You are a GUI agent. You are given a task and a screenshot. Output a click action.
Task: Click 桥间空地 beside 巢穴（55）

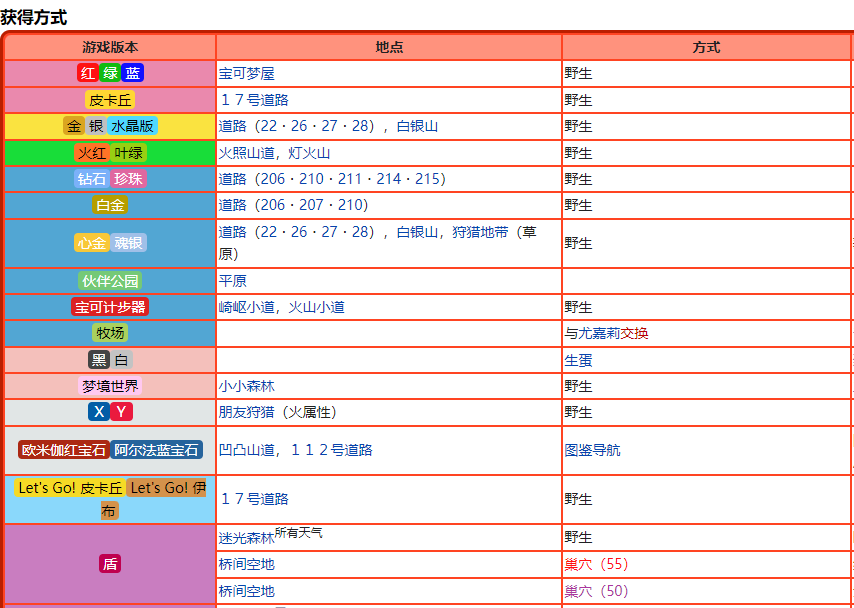pyautogui.click(x=247, y=564)
